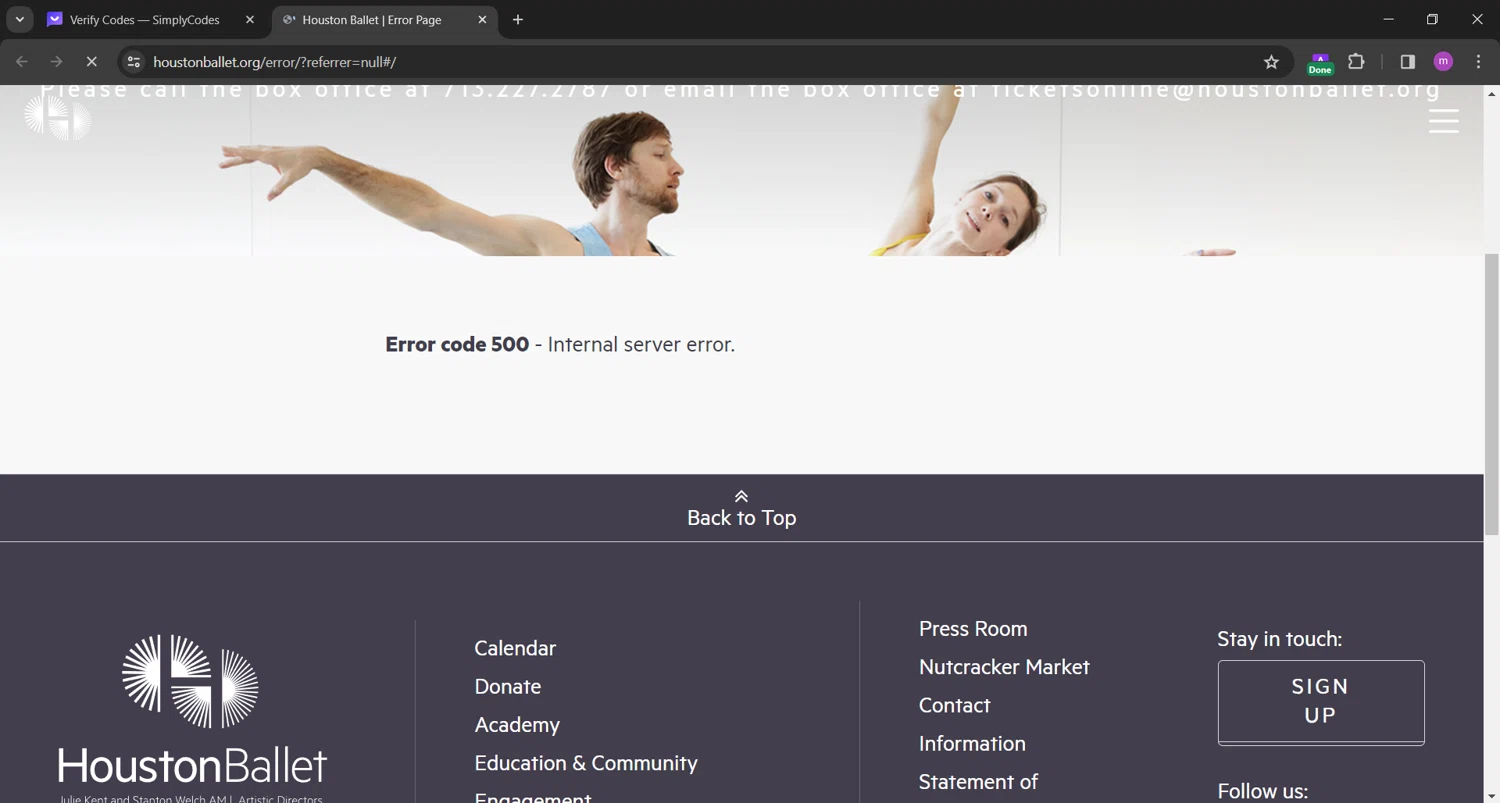Minimize the browser window

[x=1388, y=19]
